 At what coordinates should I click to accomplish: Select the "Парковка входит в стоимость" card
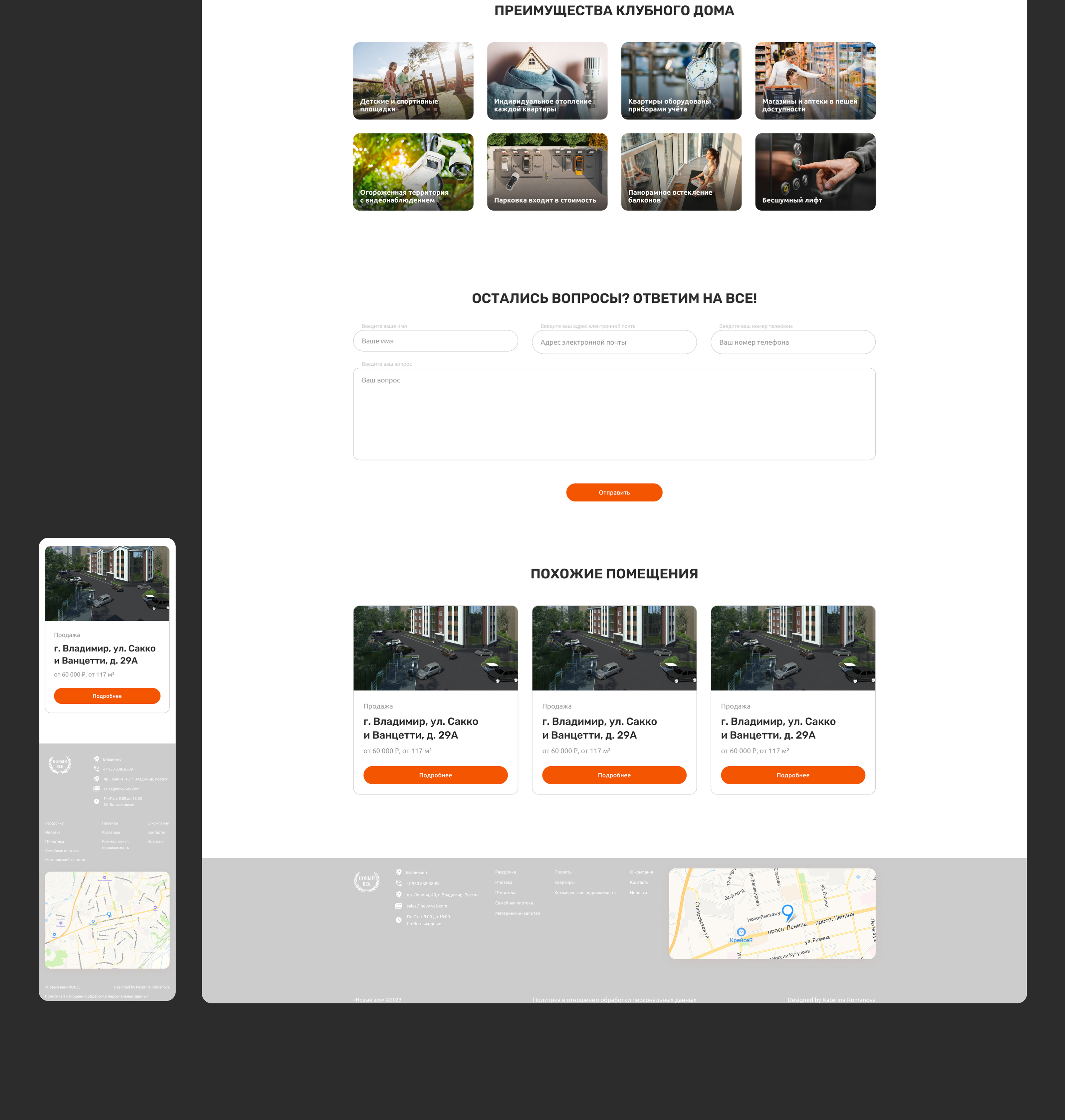[547, 172]
